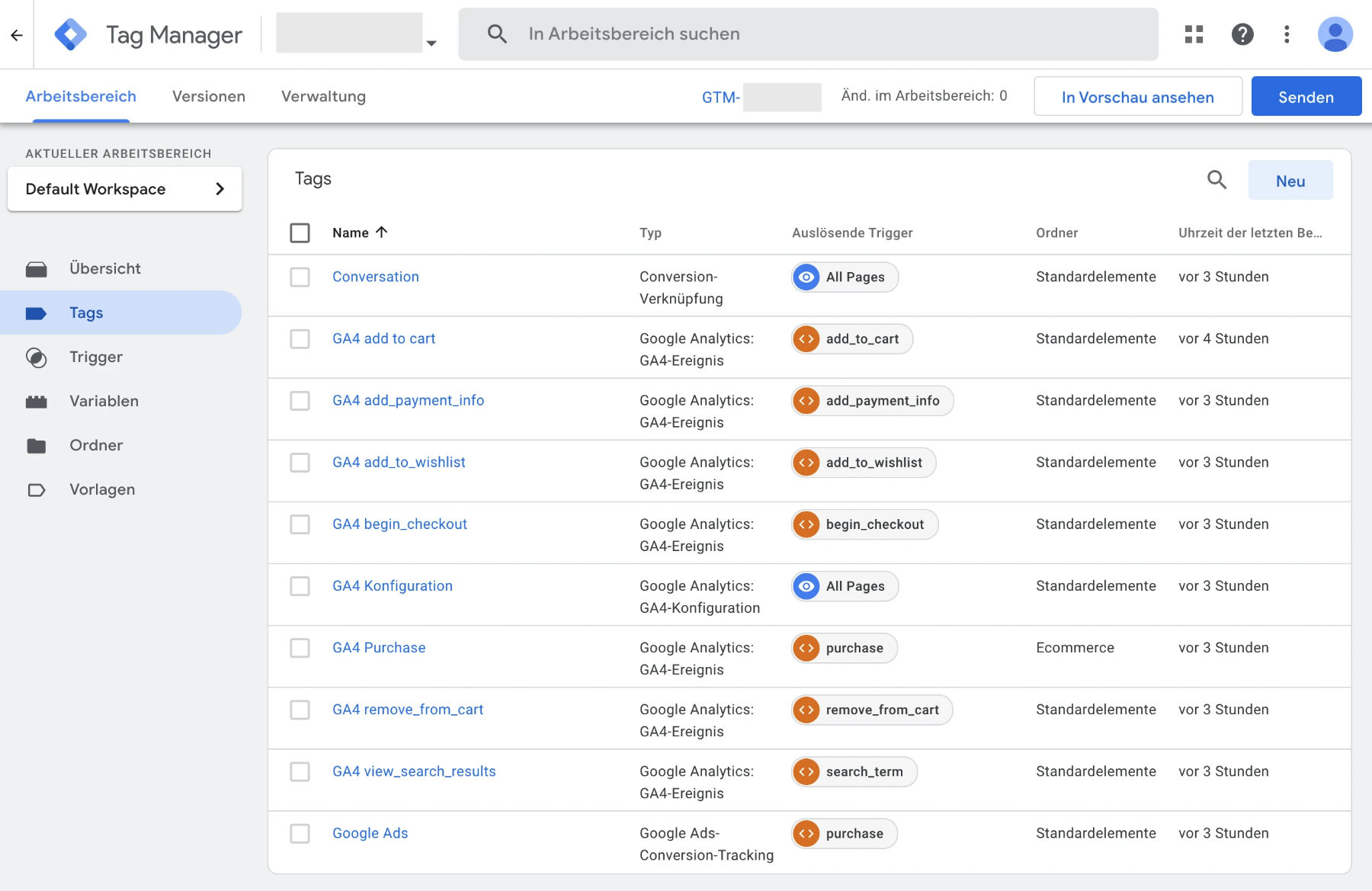The height and width of the screenshot is (891, 1372).
Task: Check the GA4 add_payment_info checkbox
Action: [x=300, y=400]
